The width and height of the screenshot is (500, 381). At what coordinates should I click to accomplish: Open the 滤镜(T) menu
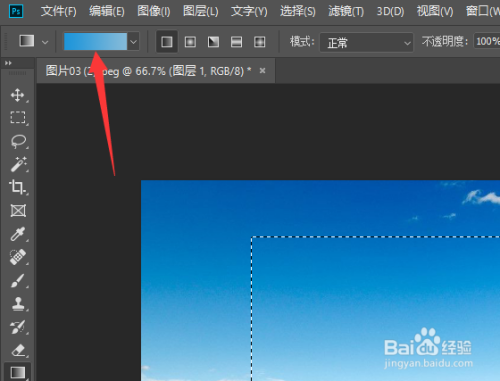click(346, 12)
